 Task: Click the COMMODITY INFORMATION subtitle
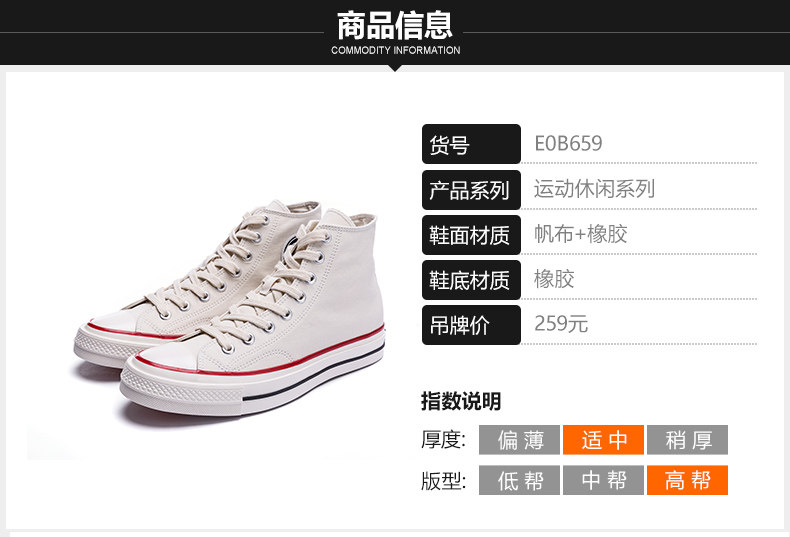[x=396, y=50]
